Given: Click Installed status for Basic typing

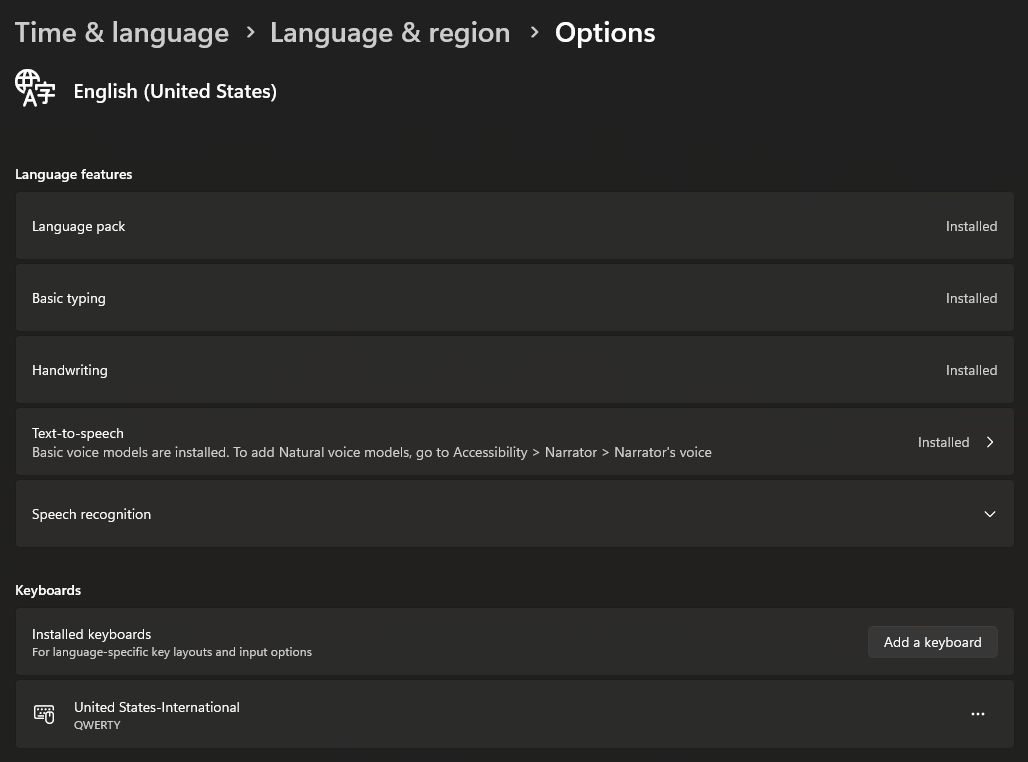Looking at the screenshot, I should click(x=971, y=298).
